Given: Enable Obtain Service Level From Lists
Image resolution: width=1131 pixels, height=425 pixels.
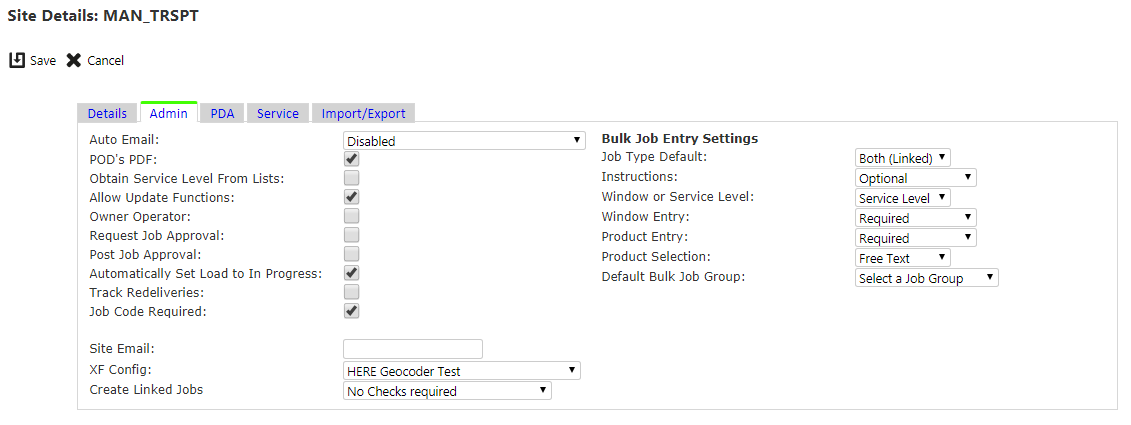Looking at the screenshot, I should [x=351, y=178].
